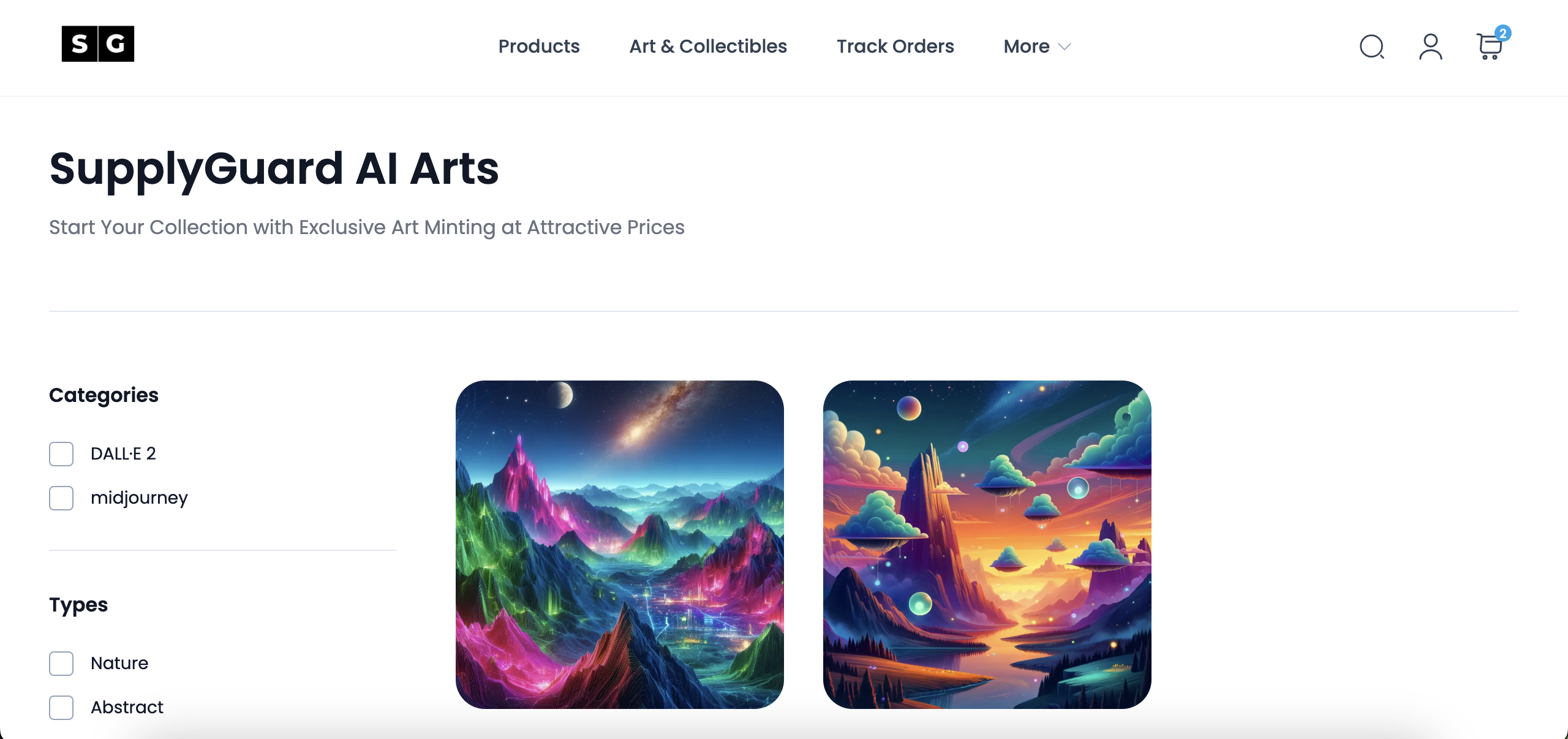This screenshot has height=739, width=1568.
Task: Enable the Abstract type filter checkbox
Action: click(x=61, y=708)
